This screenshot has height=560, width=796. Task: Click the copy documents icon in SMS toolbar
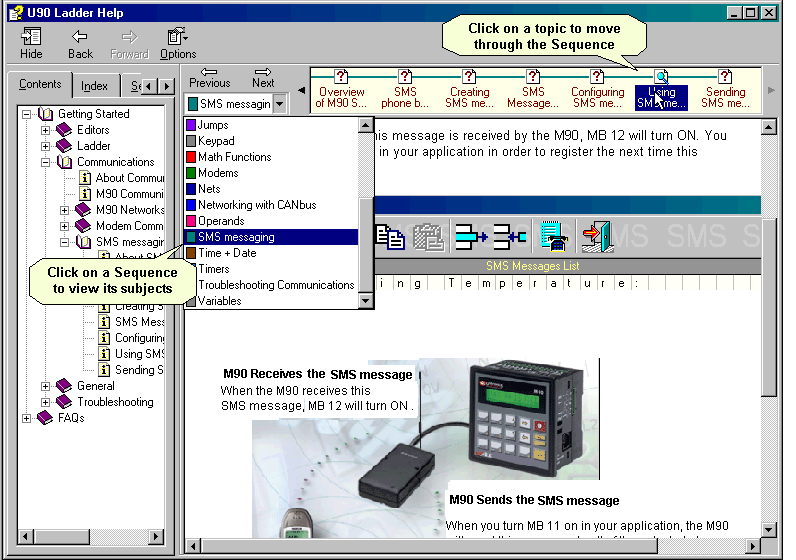click(x=390, y=237)
